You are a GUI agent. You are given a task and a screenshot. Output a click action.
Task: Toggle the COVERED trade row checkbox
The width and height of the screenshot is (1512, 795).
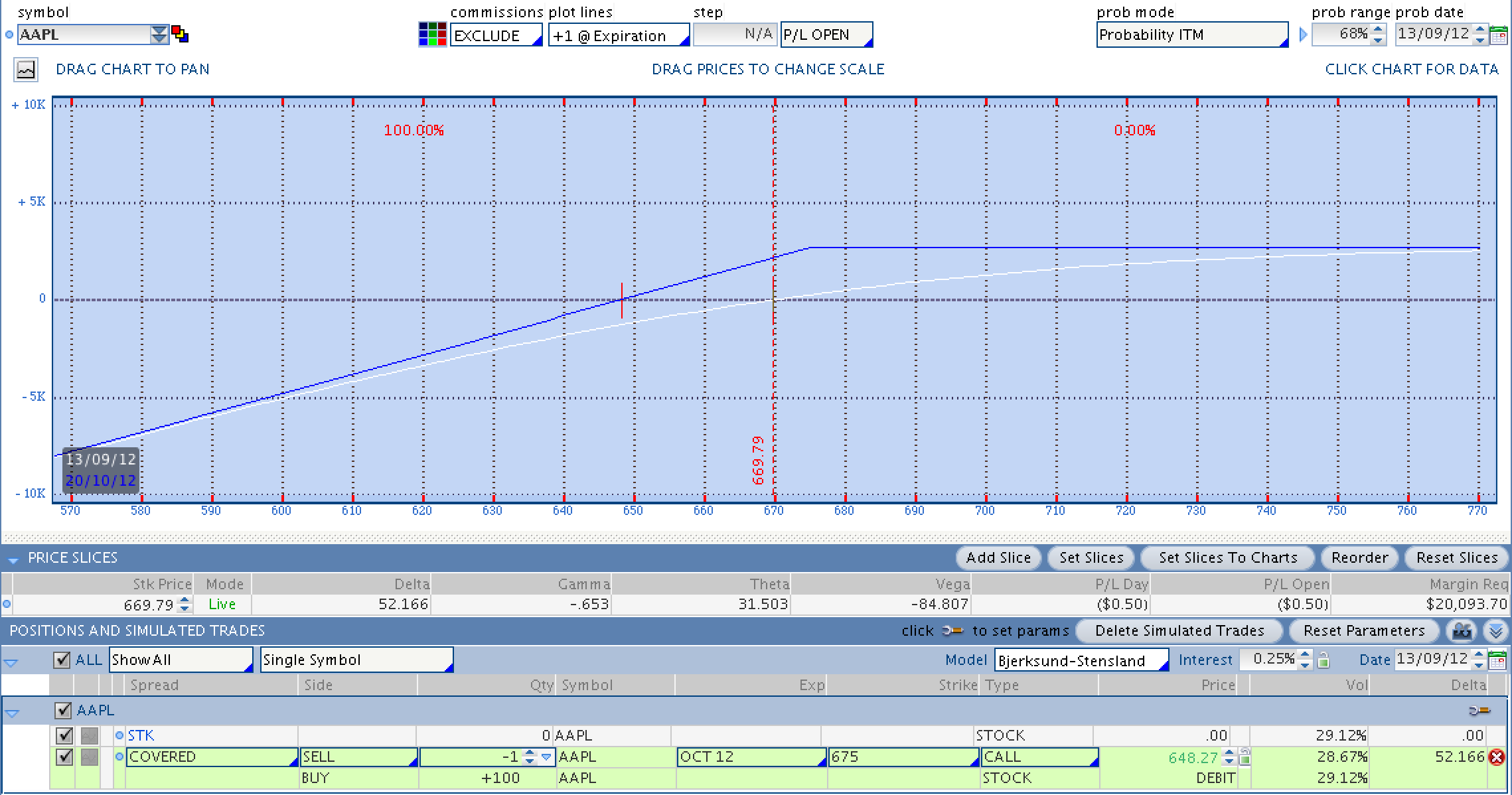click(x=64, y=757)
